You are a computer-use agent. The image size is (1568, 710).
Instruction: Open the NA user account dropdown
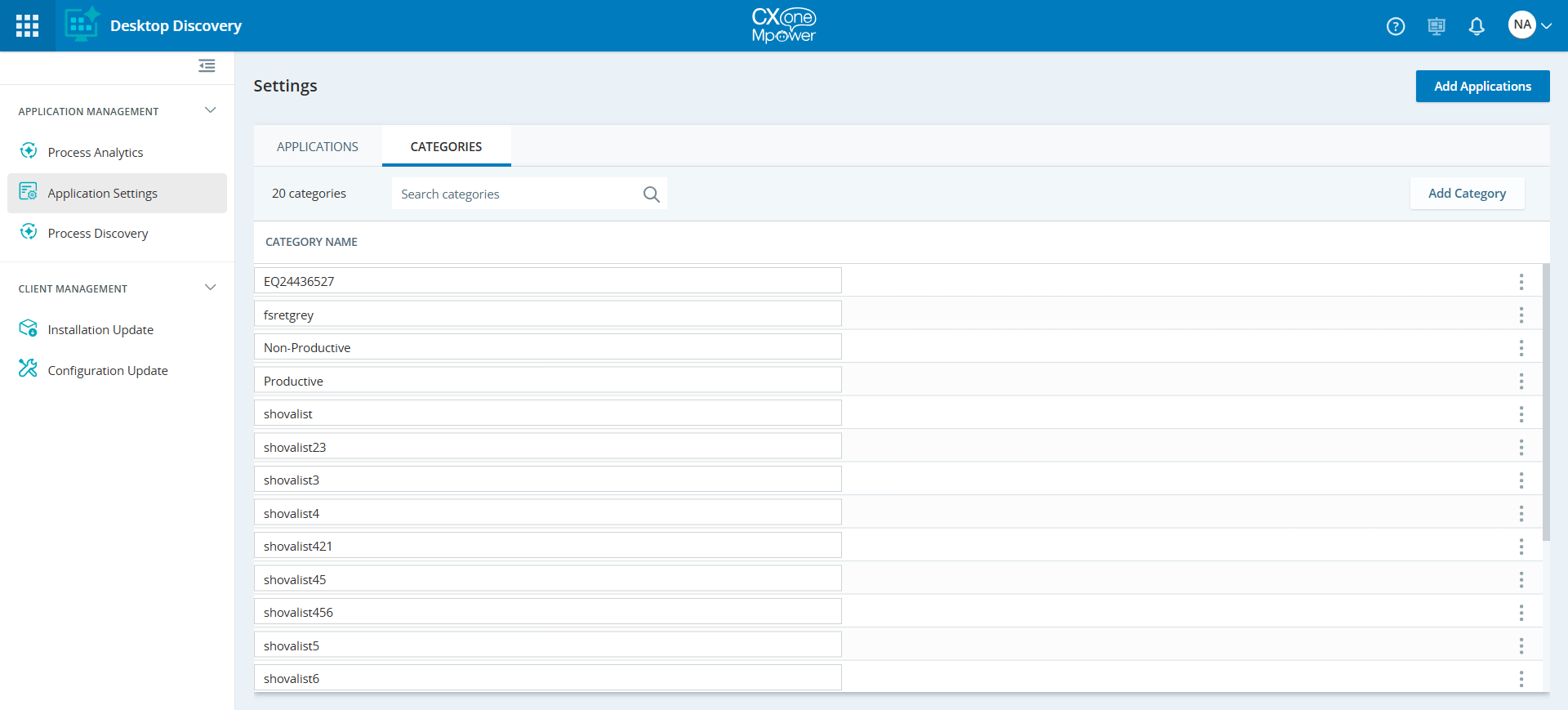[1530, 25]
